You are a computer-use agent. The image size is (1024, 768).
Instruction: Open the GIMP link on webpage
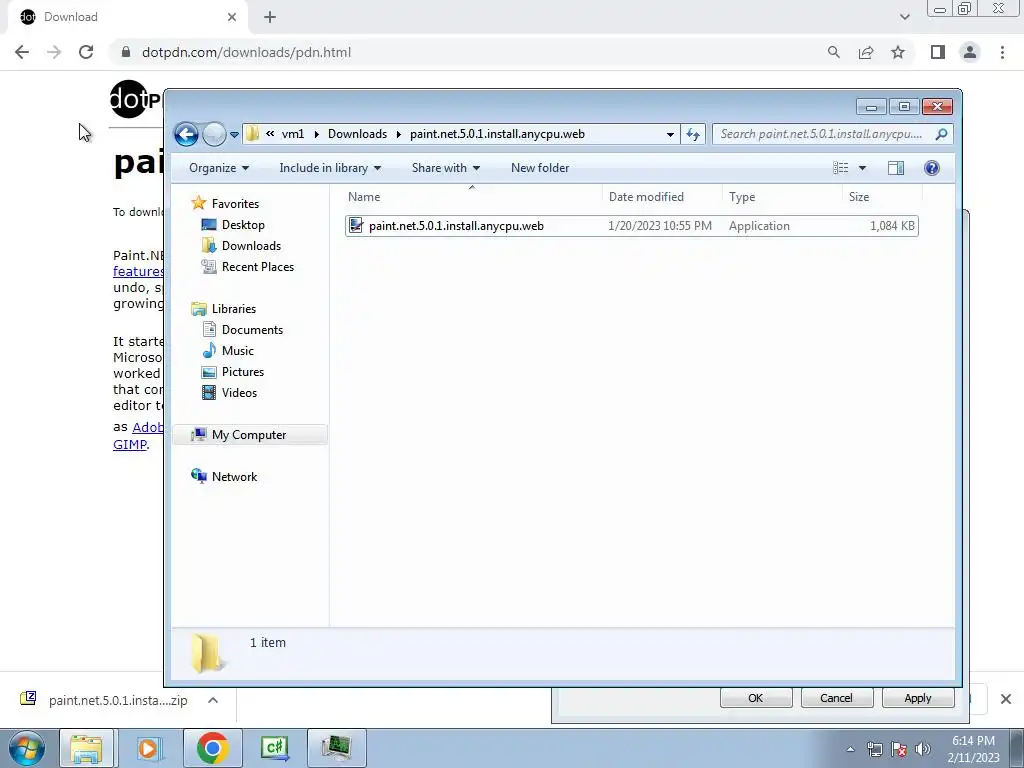130,445
